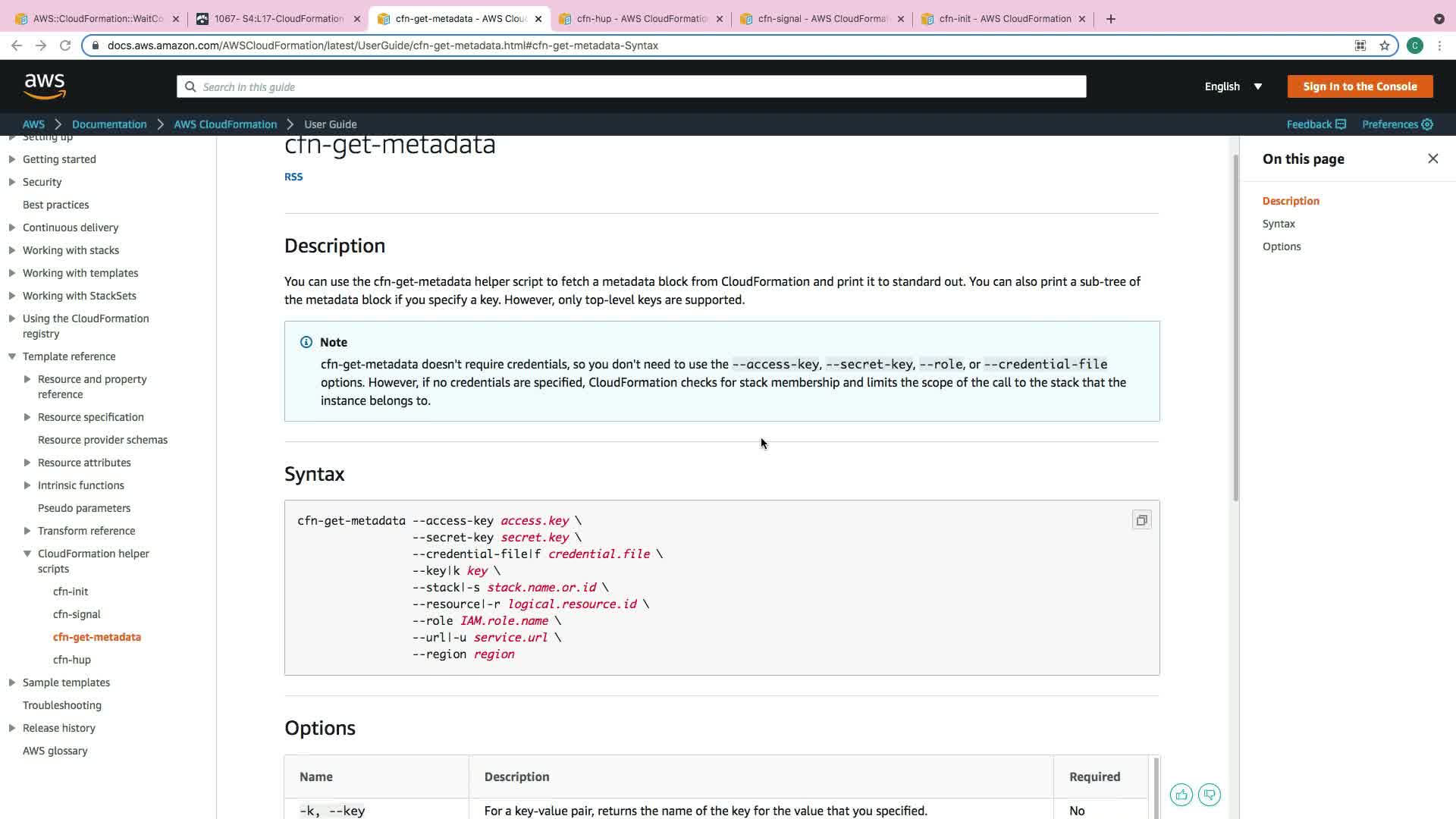Expand the Intrinsic functions tree item

pyautogui.click(x=27, y=485)
